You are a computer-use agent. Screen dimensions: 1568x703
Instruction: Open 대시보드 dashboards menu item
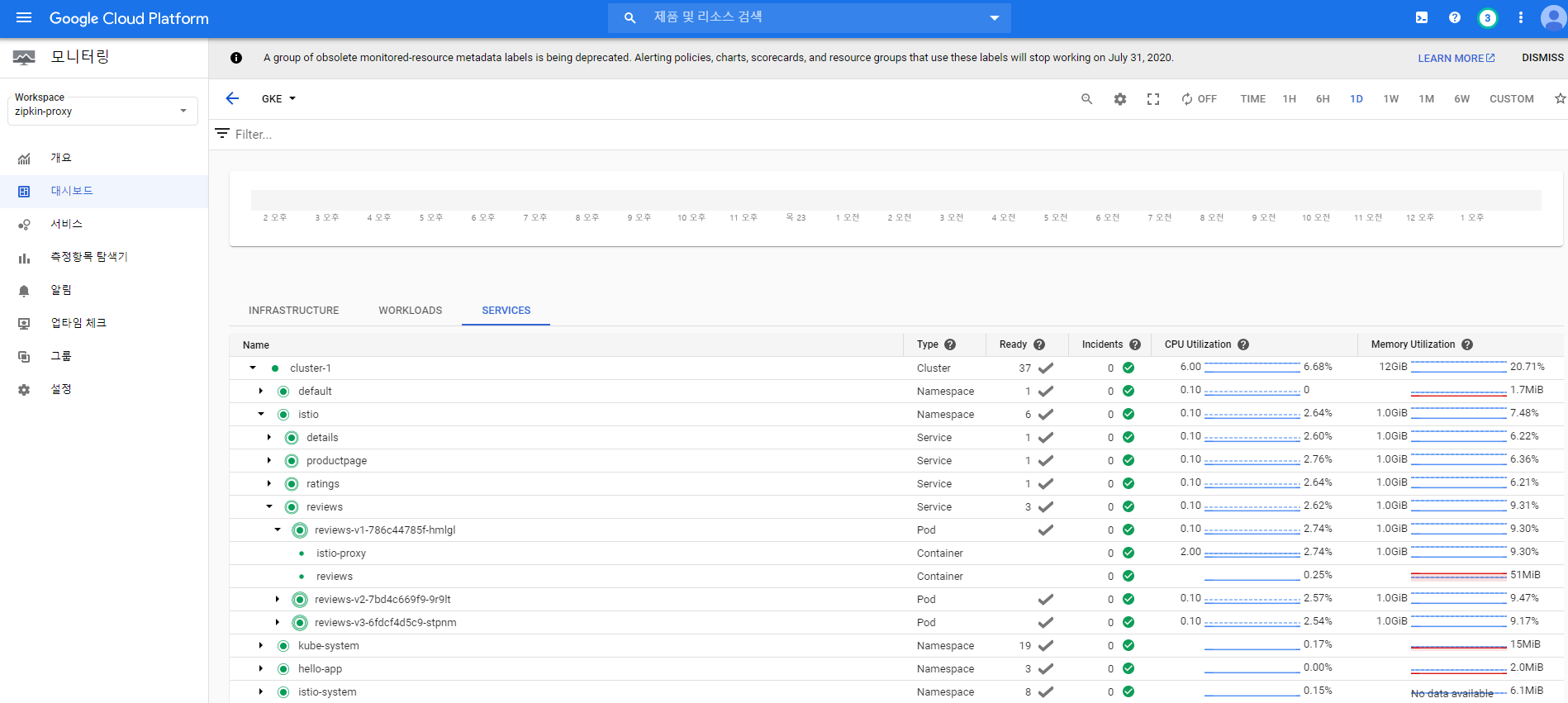point(104,191)
